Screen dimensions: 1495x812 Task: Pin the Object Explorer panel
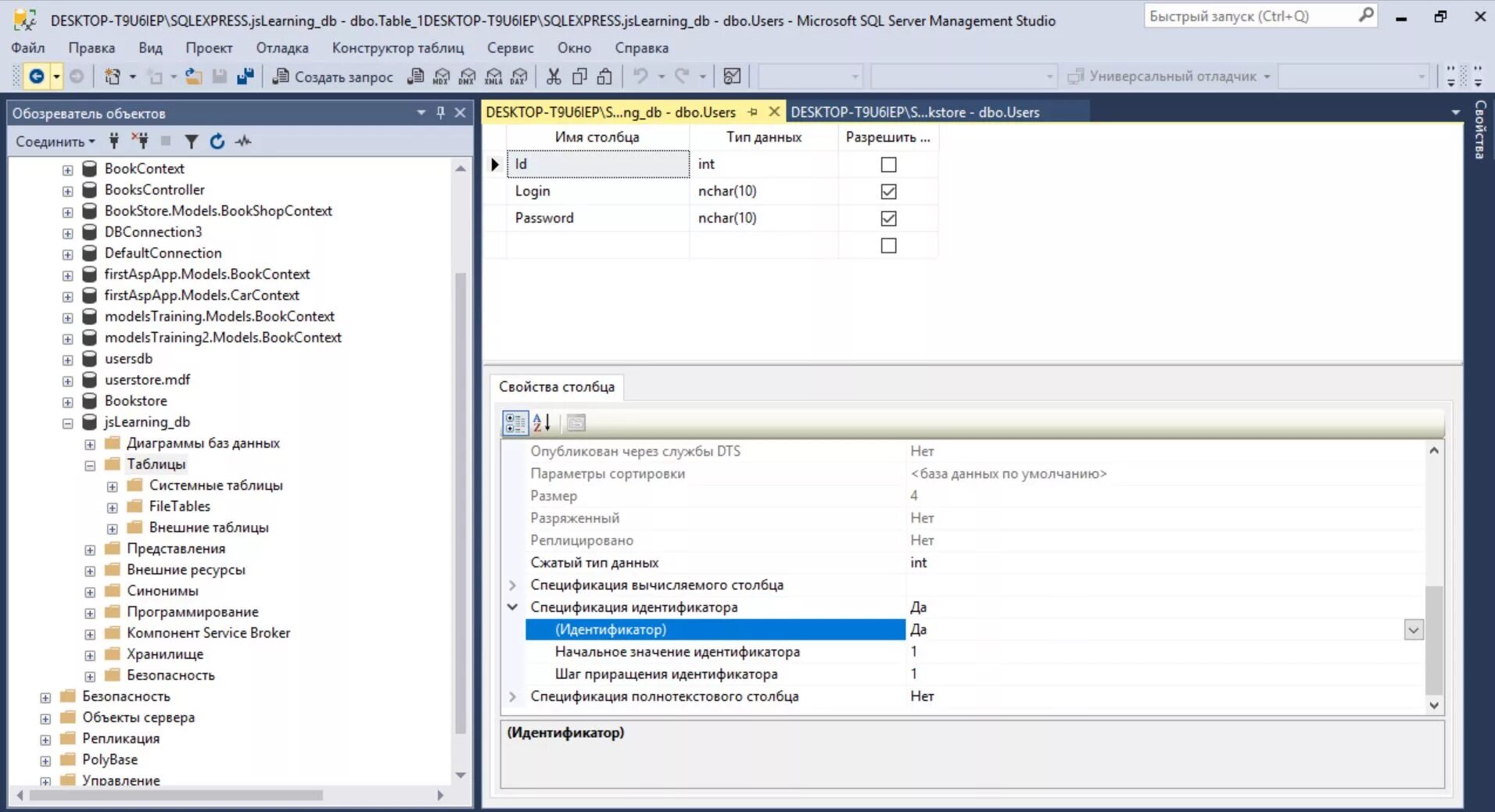click(441, 113)
